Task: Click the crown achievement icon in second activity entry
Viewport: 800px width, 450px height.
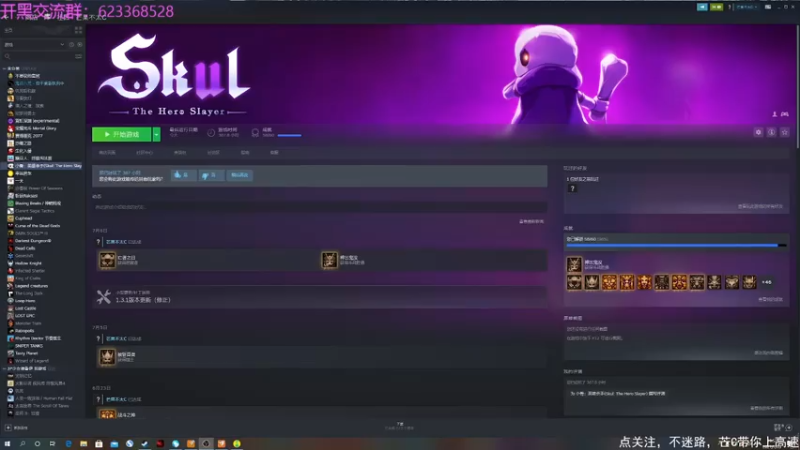Action: click(x=107, y=357)
